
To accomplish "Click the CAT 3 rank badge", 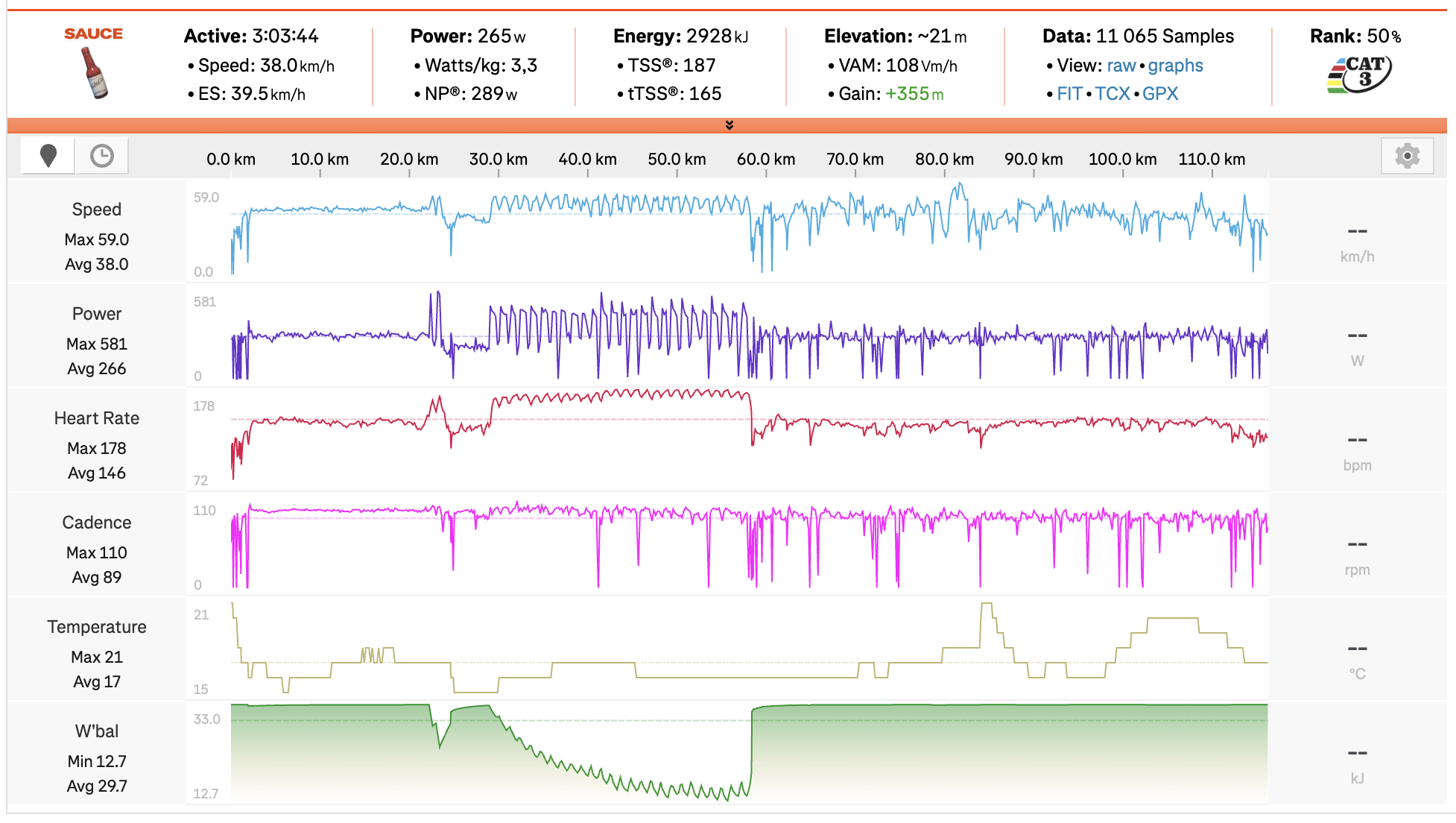I will (x=1359, y=75).
